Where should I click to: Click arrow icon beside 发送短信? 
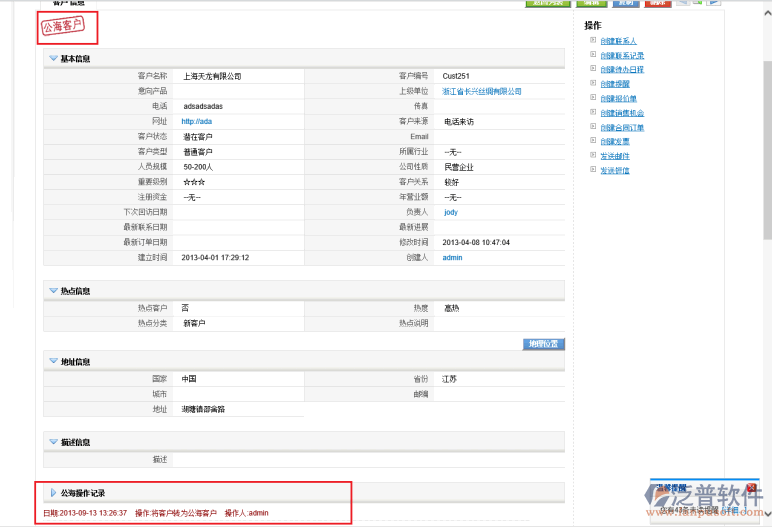coord(593,169)
